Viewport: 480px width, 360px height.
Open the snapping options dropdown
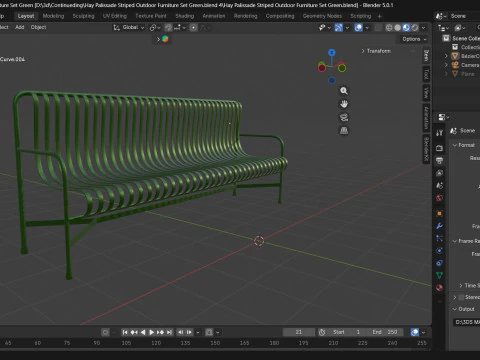(179, 28)
